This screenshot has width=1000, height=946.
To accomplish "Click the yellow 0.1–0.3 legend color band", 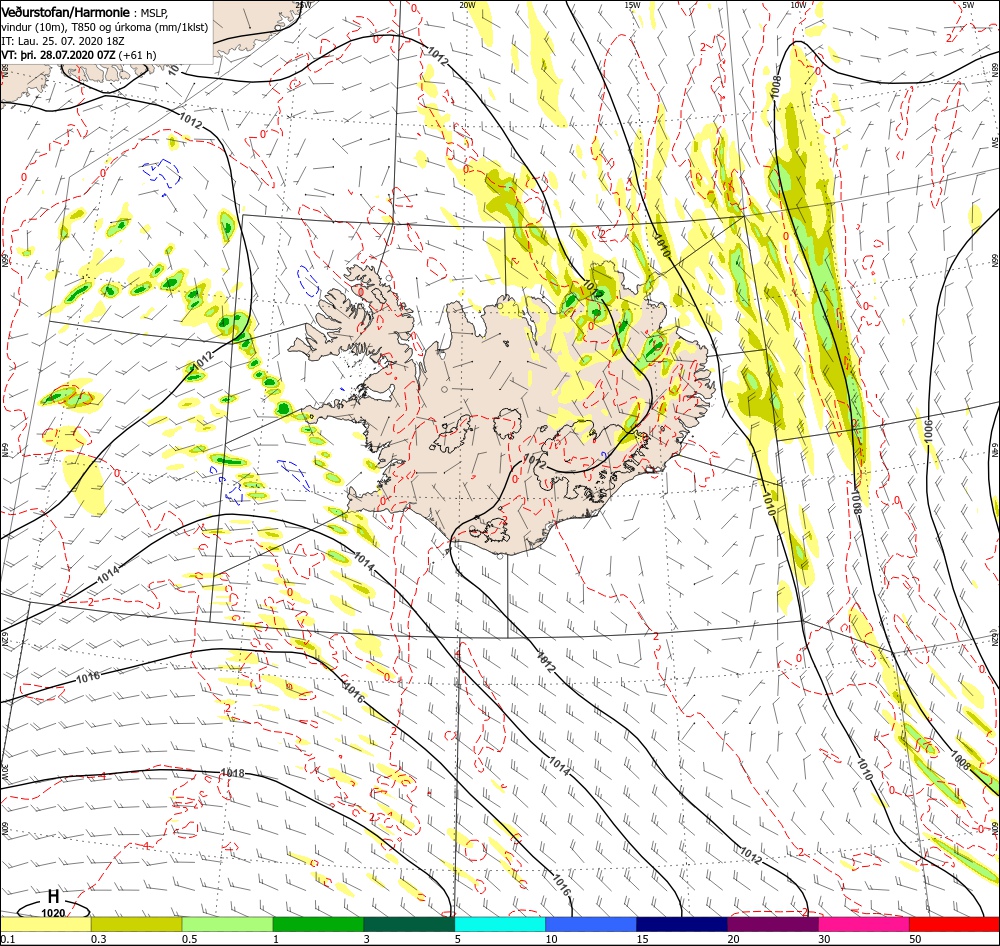I will (45, 924).
